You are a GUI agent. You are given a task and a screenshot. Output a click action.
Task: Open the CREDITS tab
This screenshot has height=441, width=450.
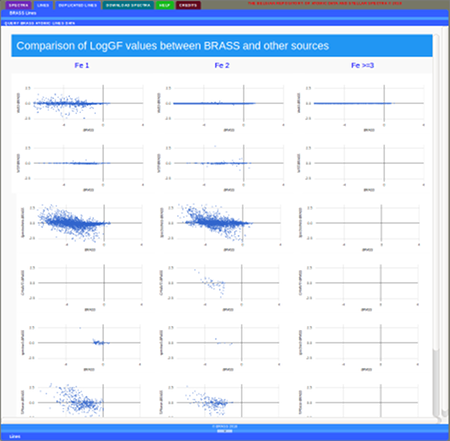[188, 5]
